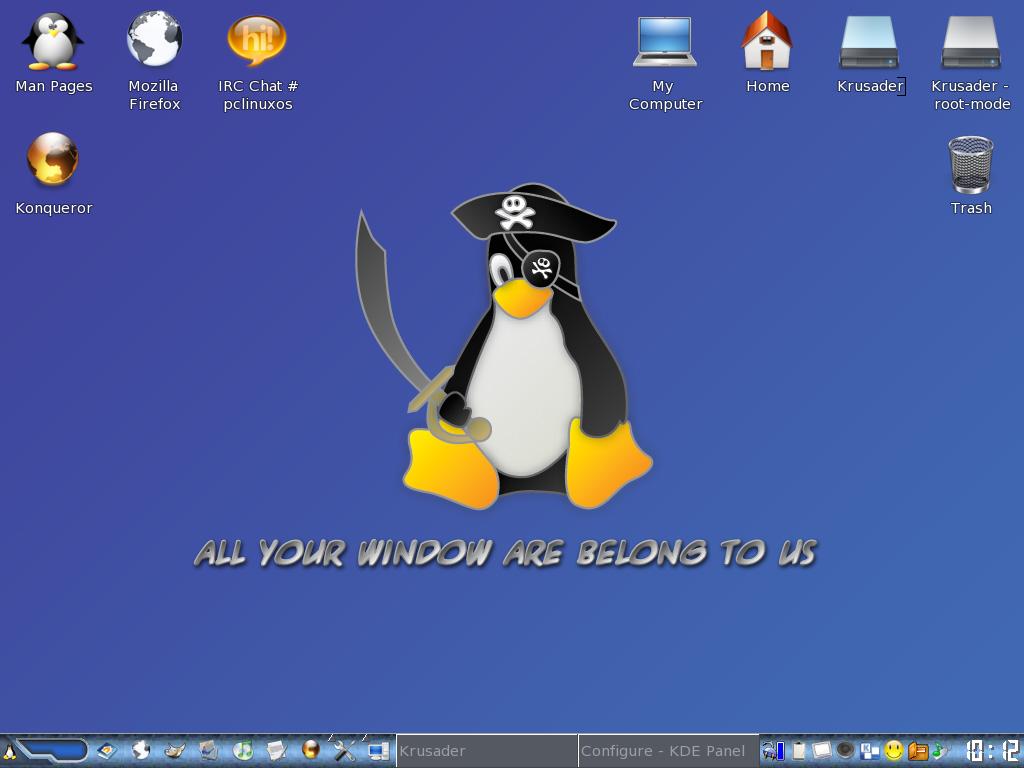Launch the globe web browser in panel
Viewport: 1024px width, 768px height.
[140, 750]
